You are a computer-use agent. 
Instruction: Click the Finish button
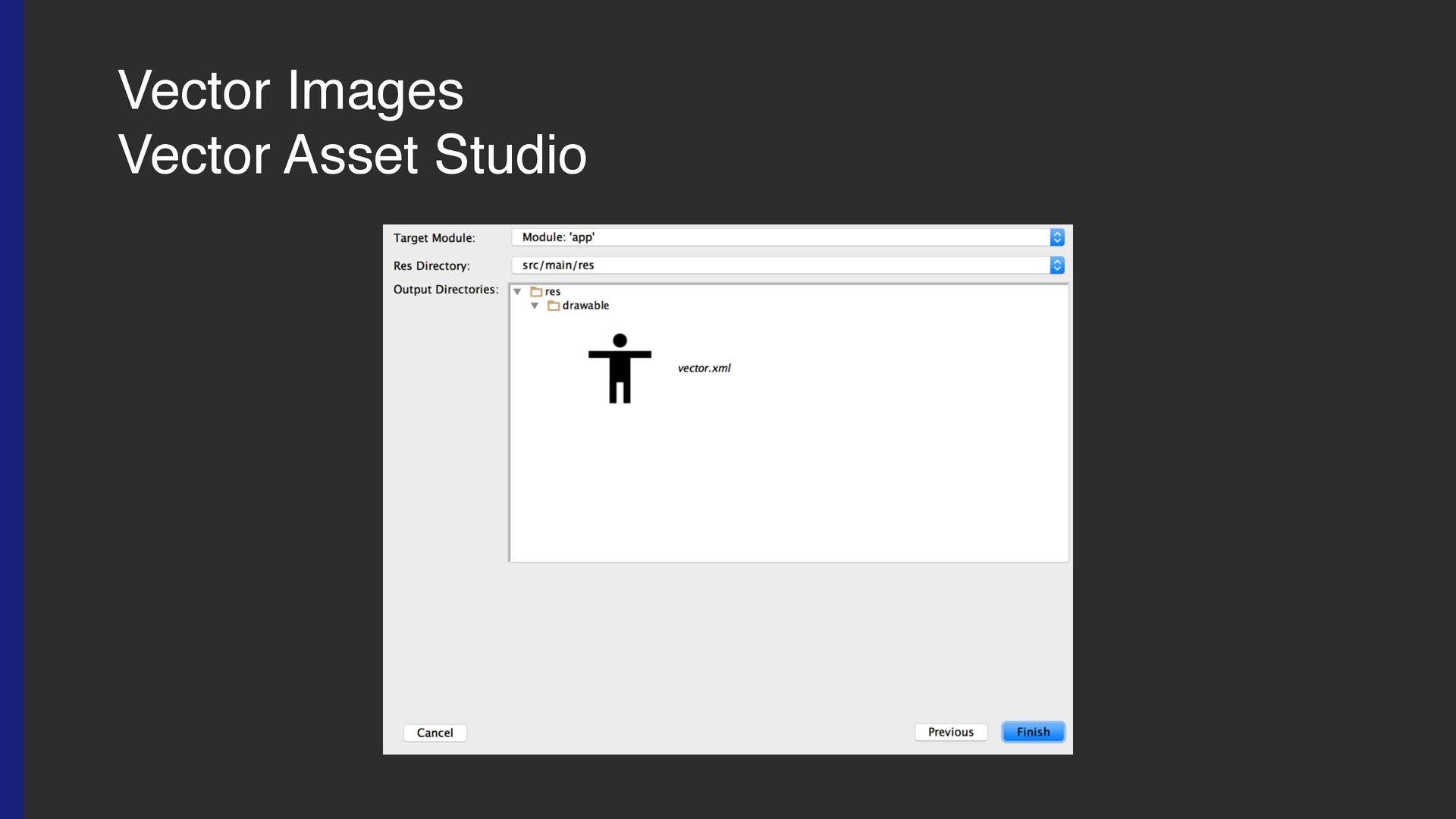pos(1033,732)
